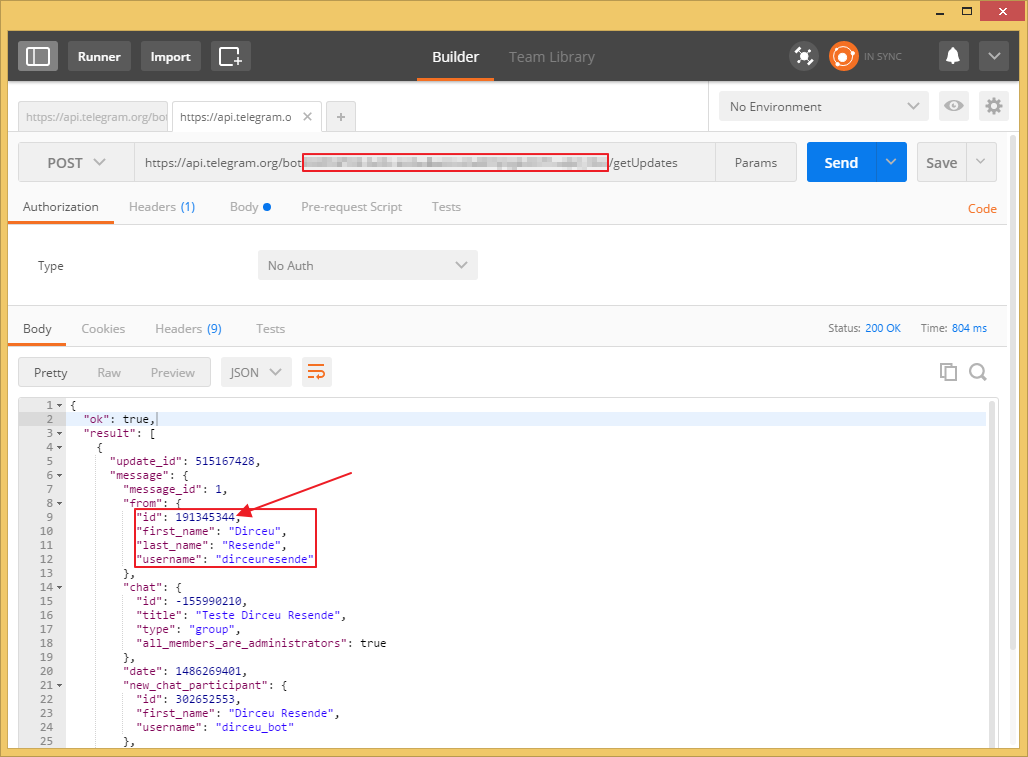The image size is (1028, 757).
Task: Open the response Cookies tab
Action: (103, 329)
